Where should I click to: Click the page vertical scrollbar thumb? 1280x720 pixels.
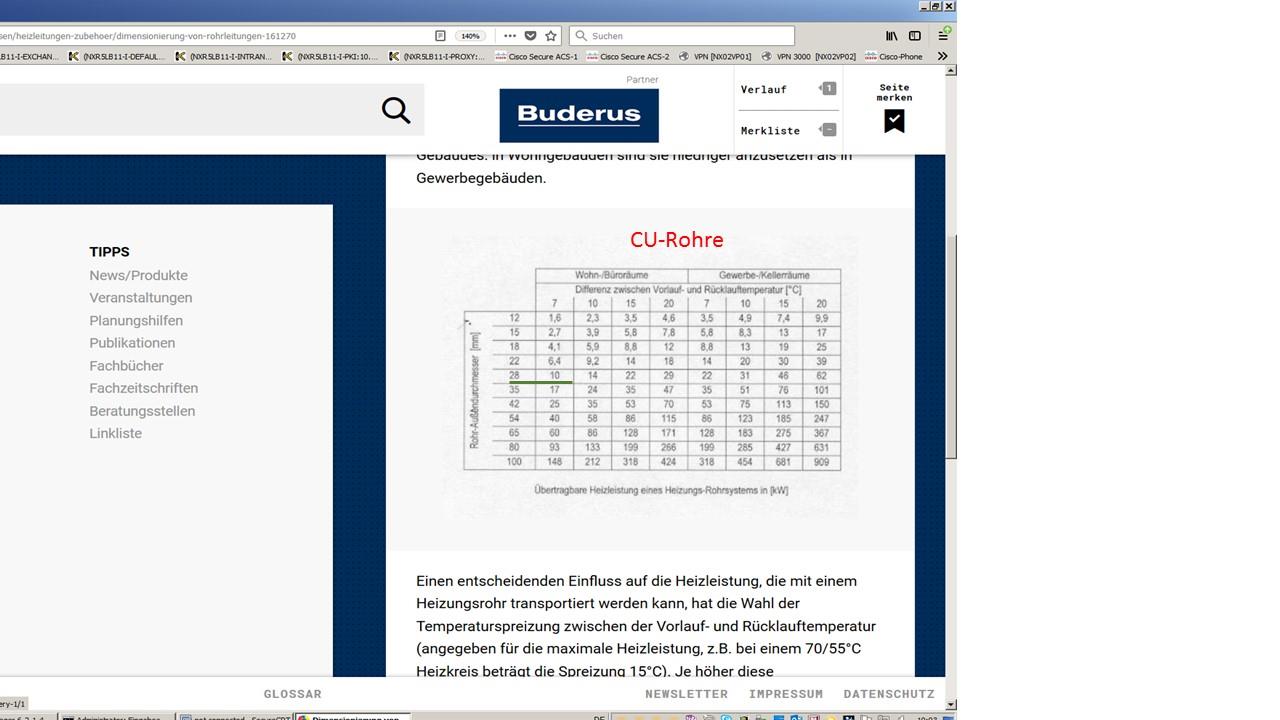click(951, 346)
